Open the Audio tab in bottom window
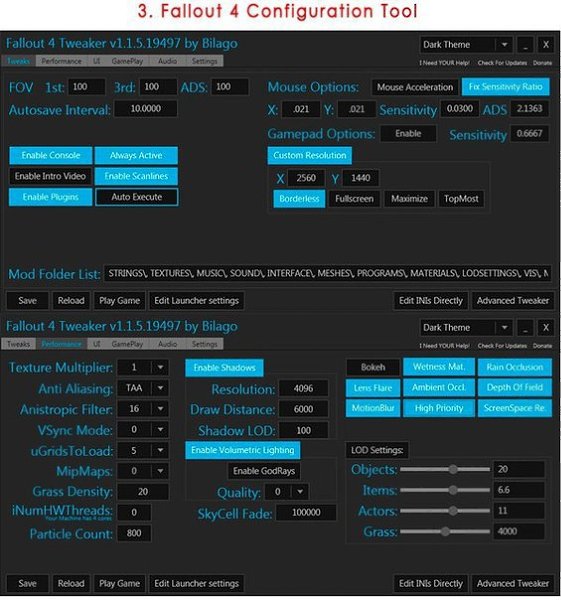 (x=167, y=344)
